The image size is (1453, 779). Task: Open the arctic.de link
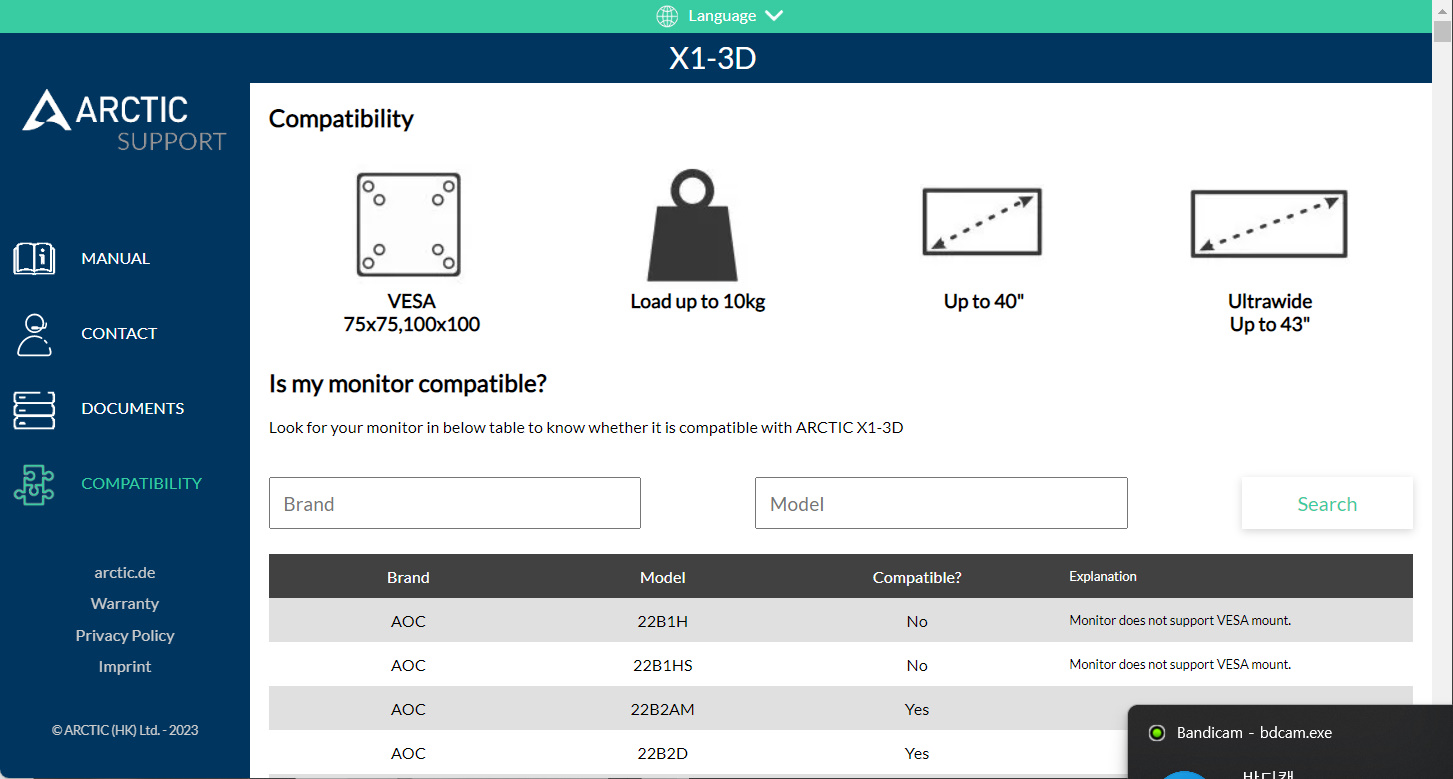tap(125, 573)
